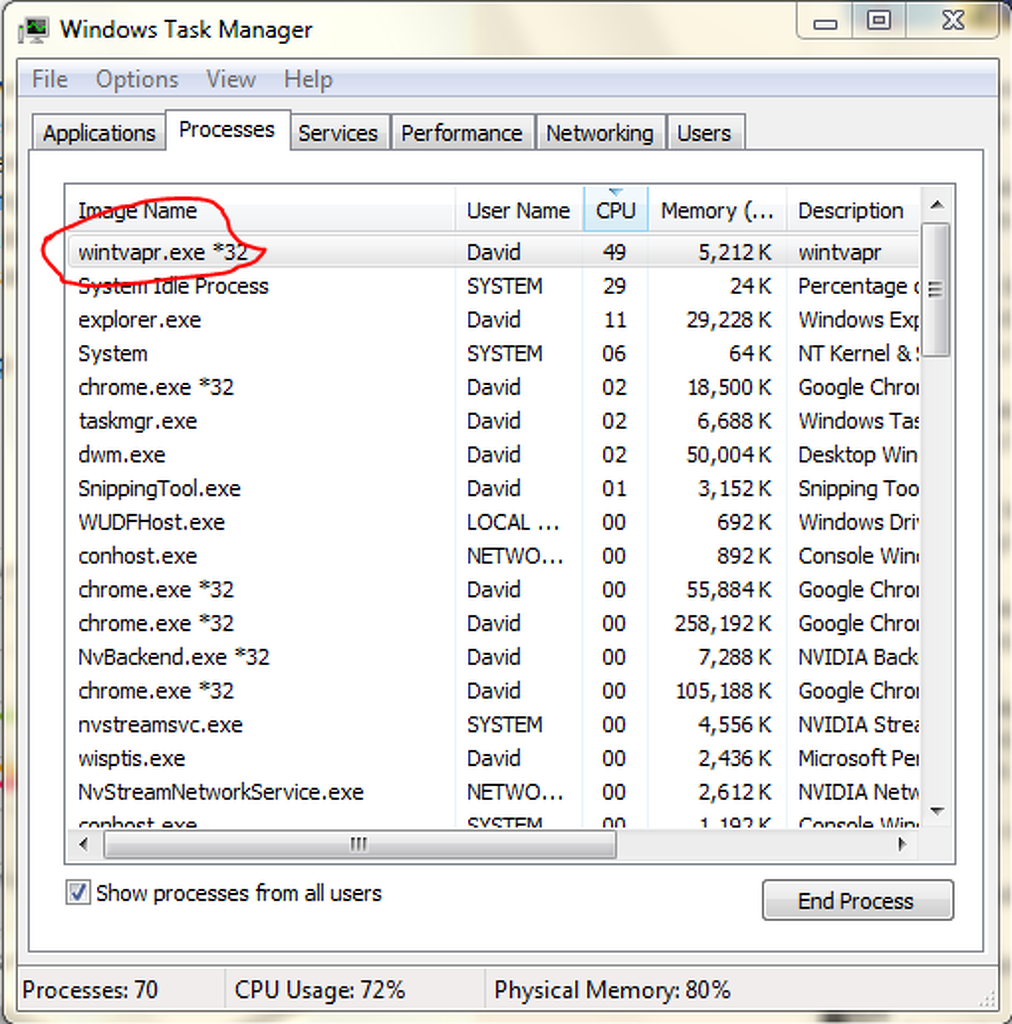The height and width of the screenshot is (1024, 1012).
Task: Sort by Memory column header
Action: (x=717, y=210)
